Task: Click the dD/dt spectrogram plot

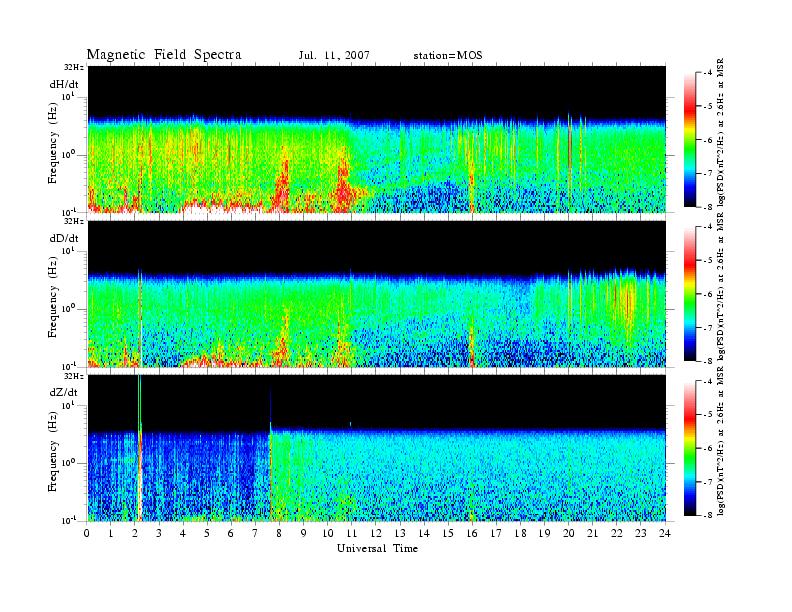Action: coord(377,293)
